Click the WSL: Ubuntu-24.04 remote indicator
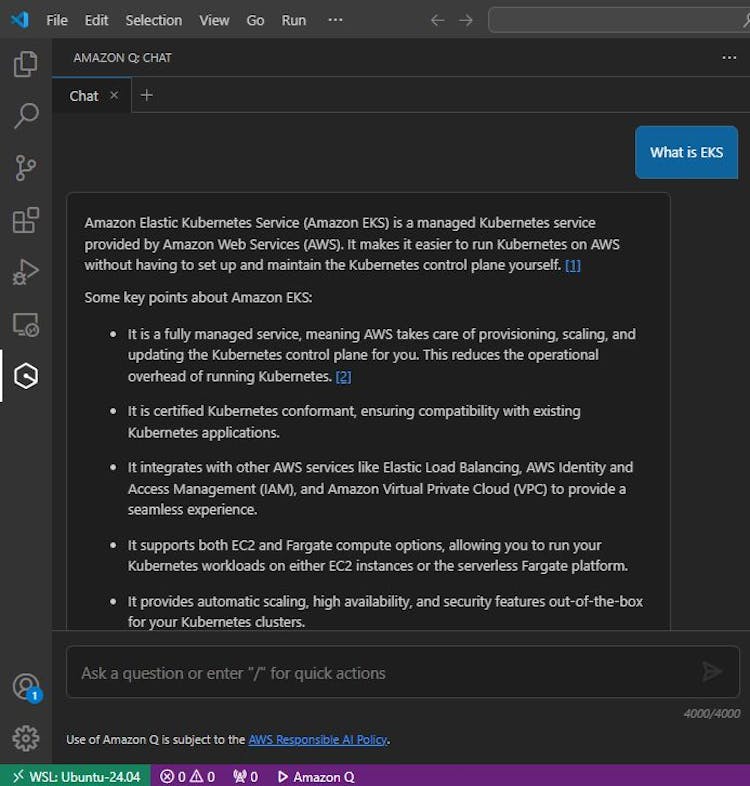This screenshot has width=750, height=786. pyautogui.click(x=76, y=776)
